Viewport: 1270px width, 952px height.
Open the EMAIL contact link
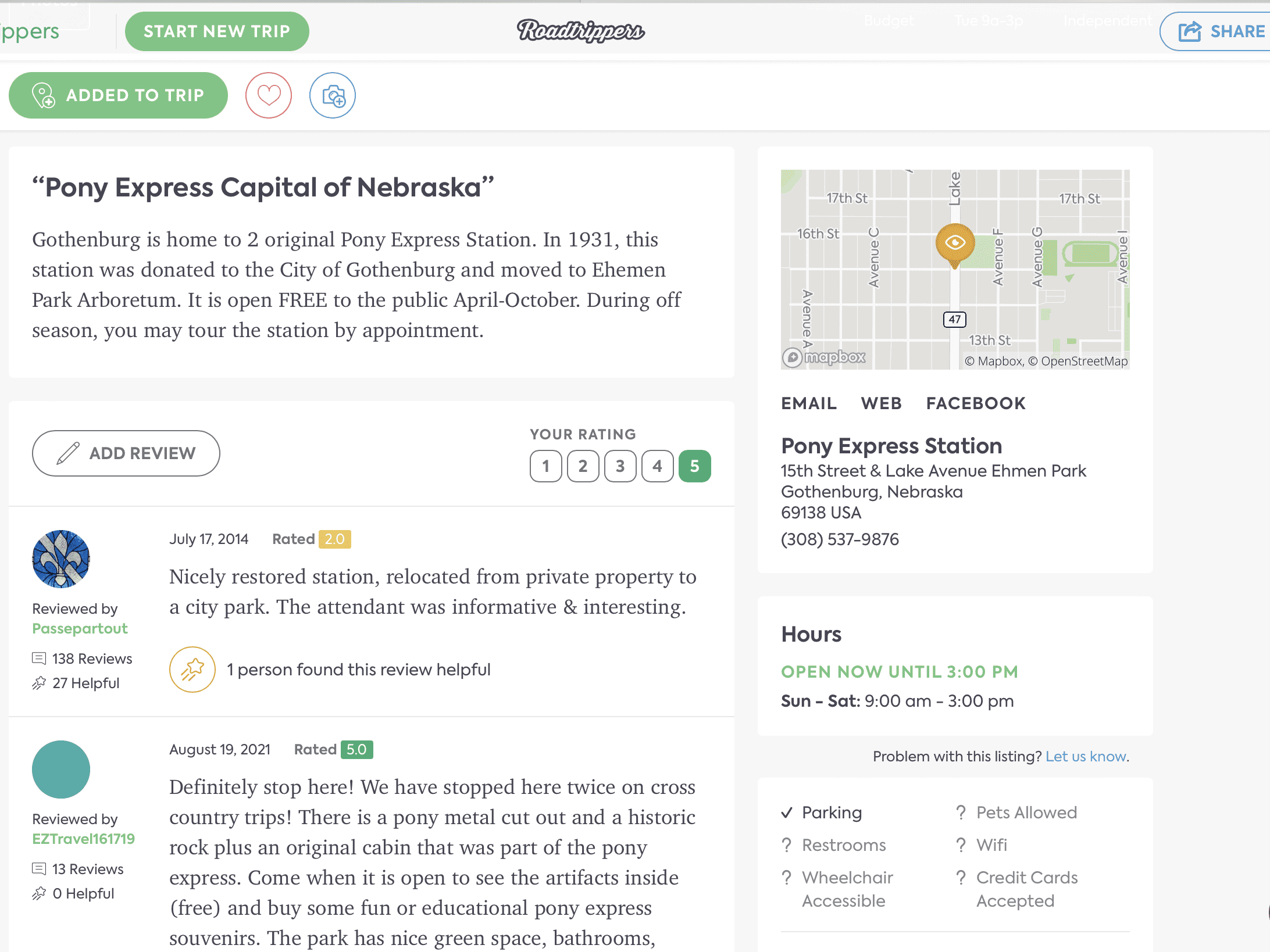tap(808, 403)
